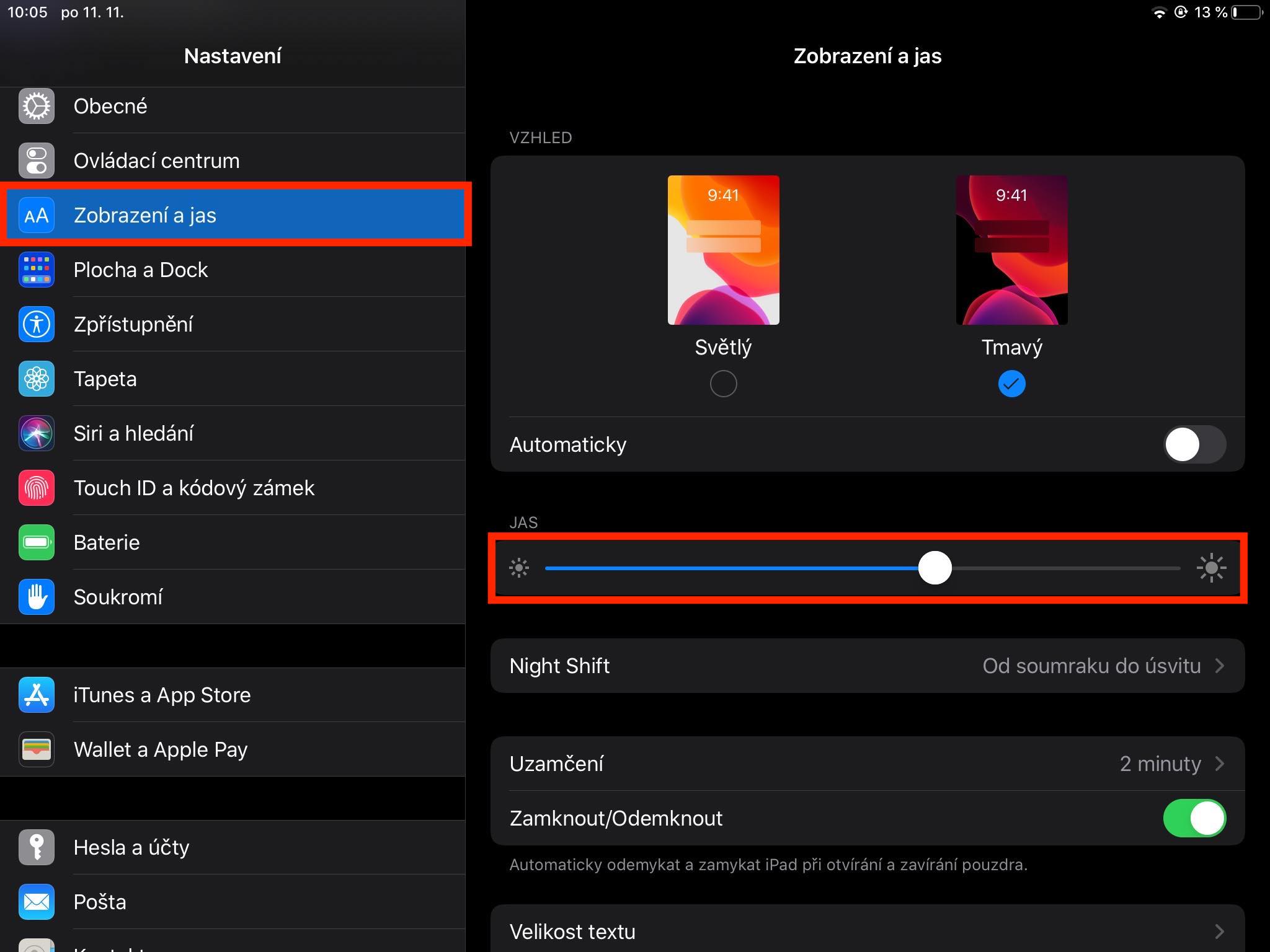
Task: Tap the Tapeta flower icon
Action: (x=37, y=379)
